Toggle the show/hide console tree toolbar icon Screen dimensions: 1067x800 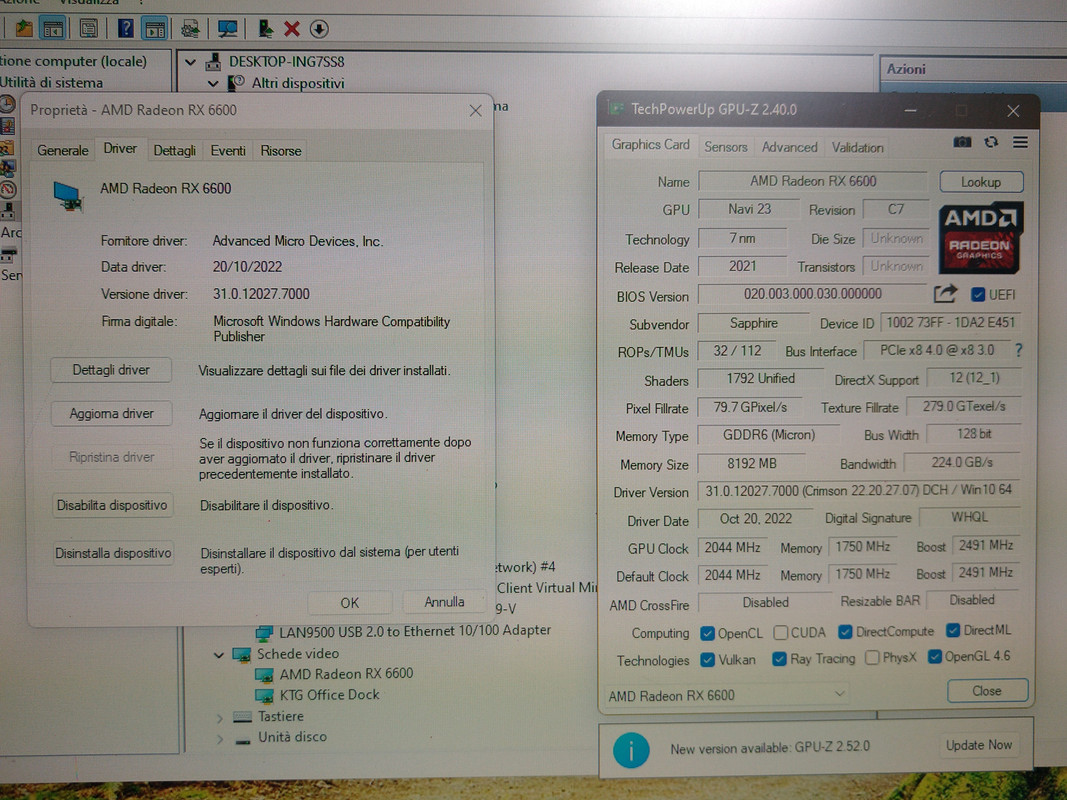53,29
